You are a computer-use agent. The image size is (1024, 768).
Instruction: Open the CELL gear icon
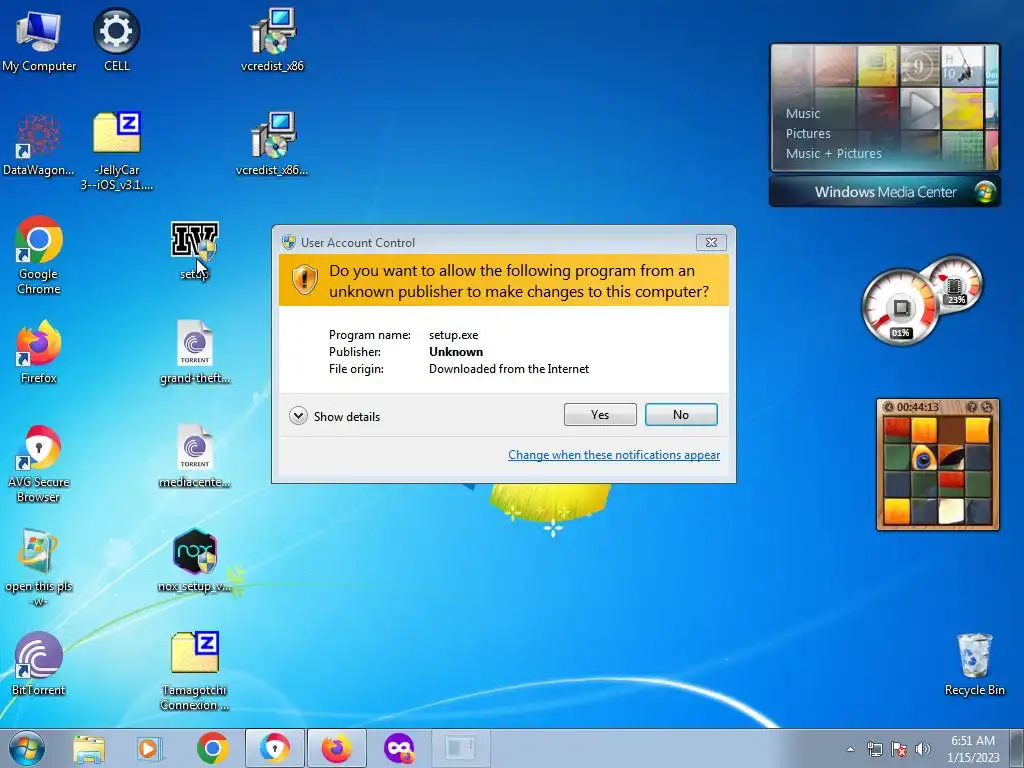coord(116,41)
